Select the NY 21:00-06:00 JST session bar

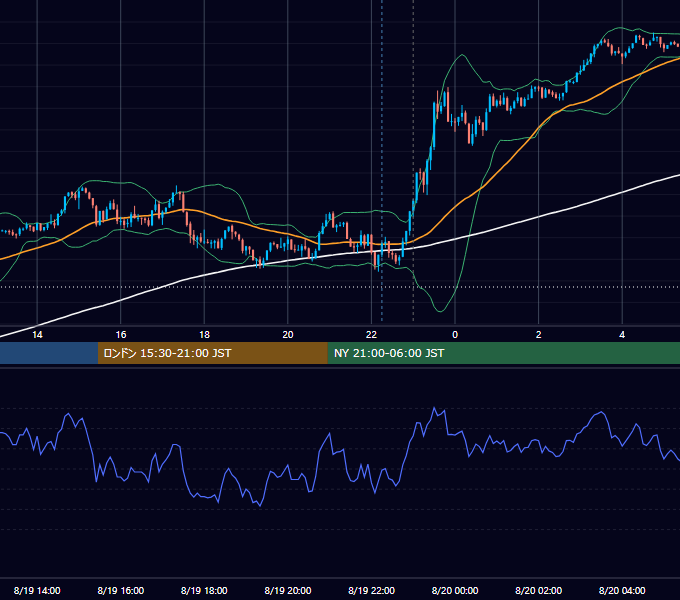click(x=503, y=353)
